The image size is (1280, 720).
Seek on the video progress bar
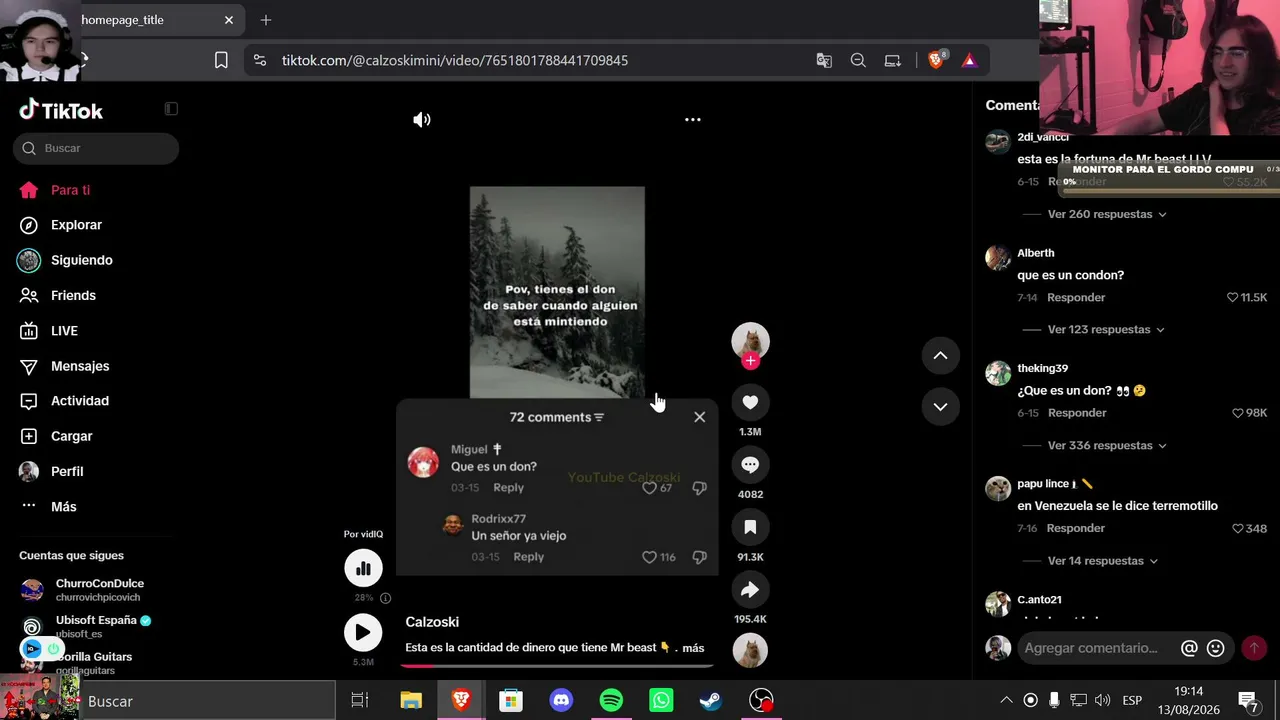click(558, 665)
